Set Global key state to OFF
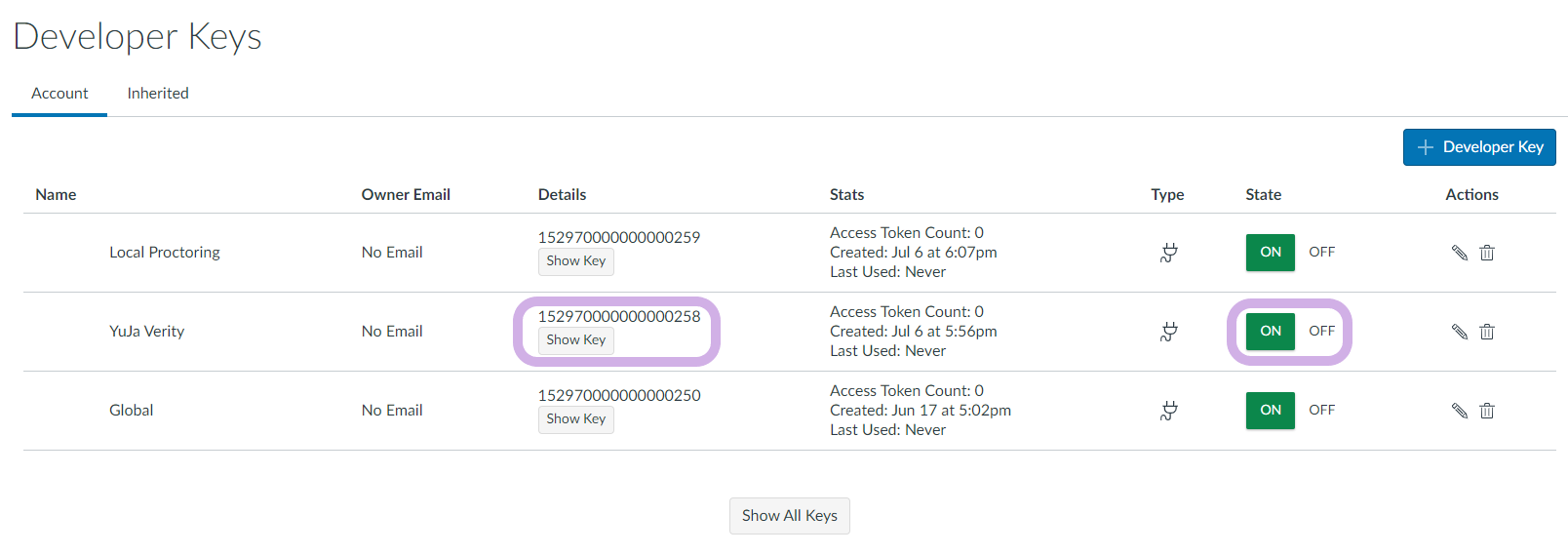The height and width of the screenshot is (555, 1568). tap(1321, 410)
